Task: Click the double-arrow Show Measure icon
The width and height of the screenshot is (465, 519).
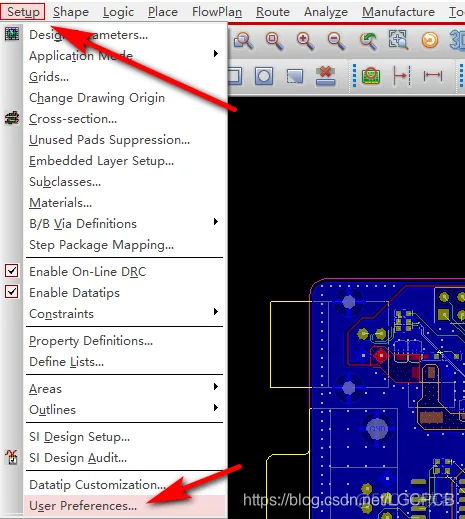Action: (x=433, y=76)
